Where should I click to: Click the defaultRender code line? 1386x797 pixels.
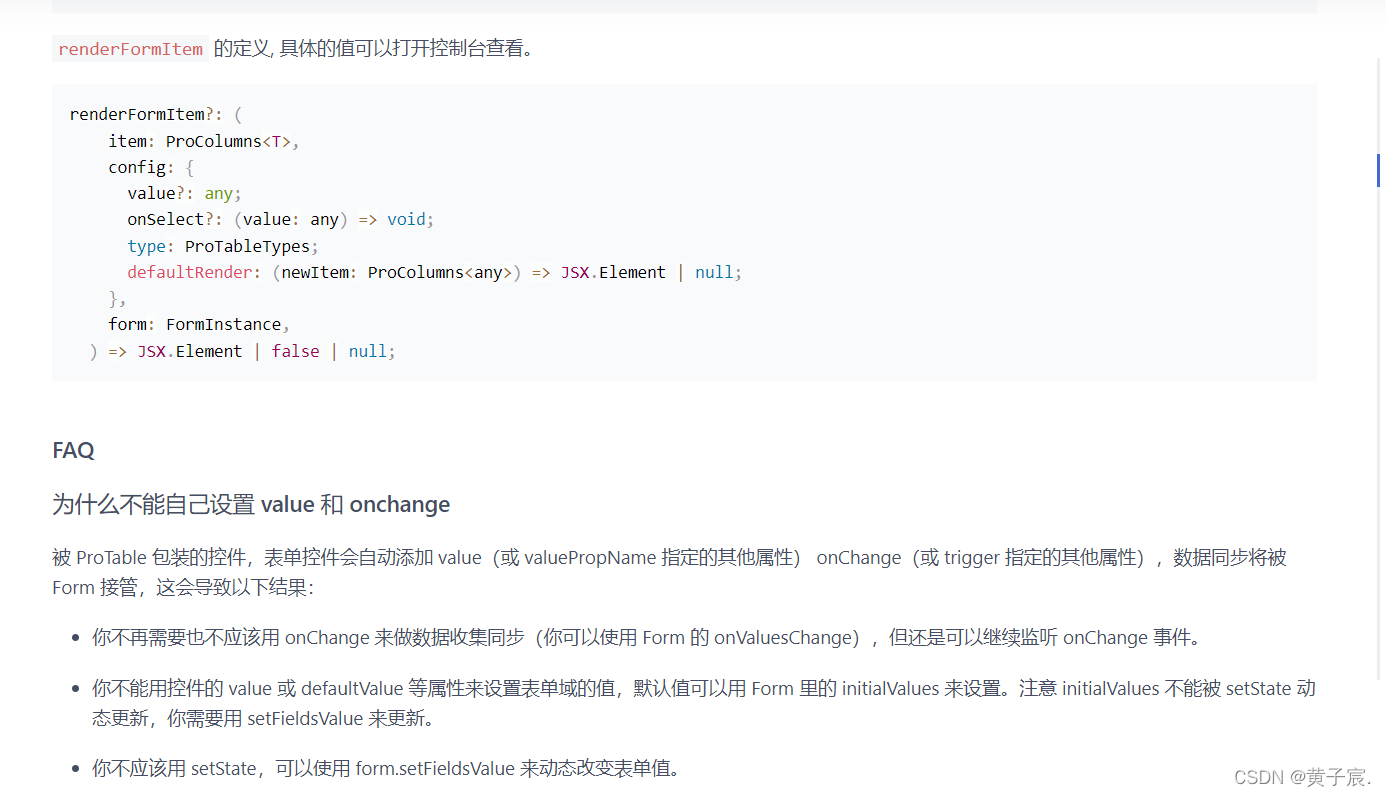click(435, 272)
